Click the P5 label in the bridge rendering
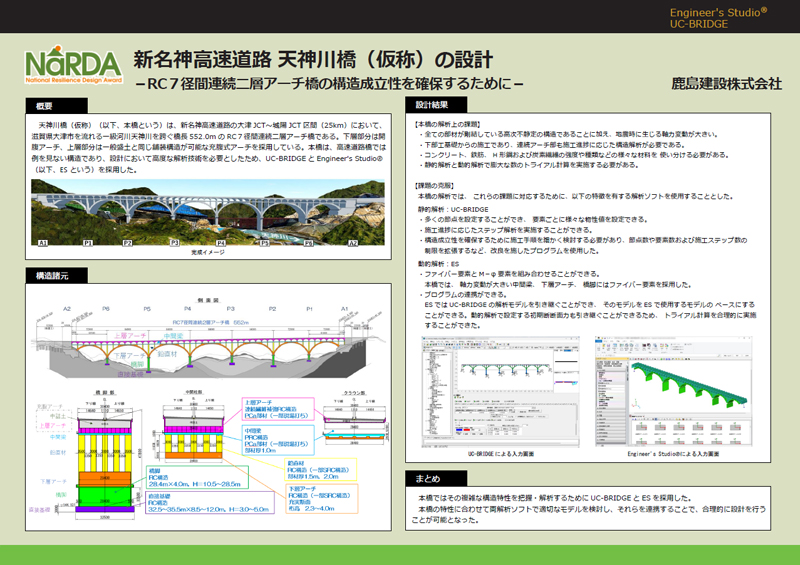The image size is (800, 565). (264, 243)
